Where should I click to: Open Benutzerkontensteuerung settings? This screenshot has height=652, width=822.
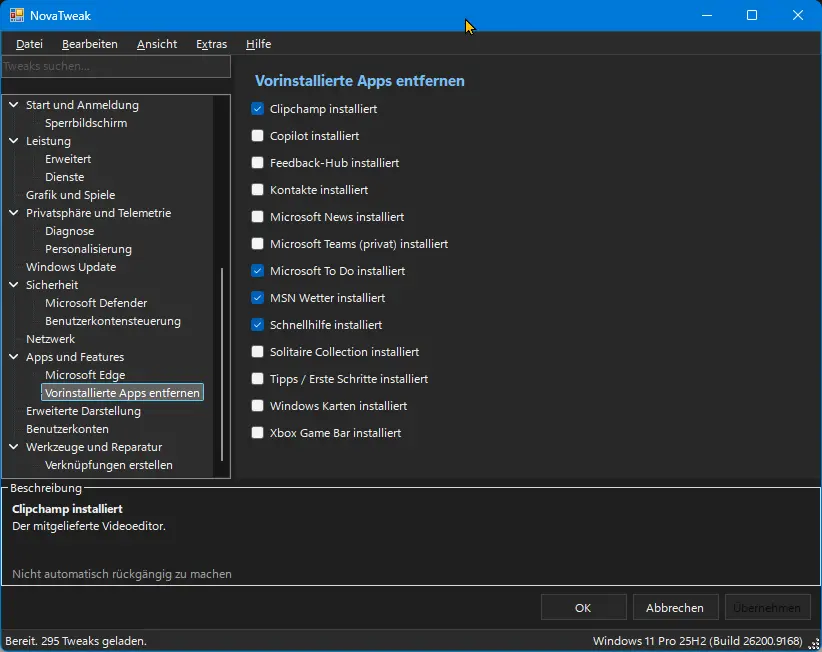point(113,321)
